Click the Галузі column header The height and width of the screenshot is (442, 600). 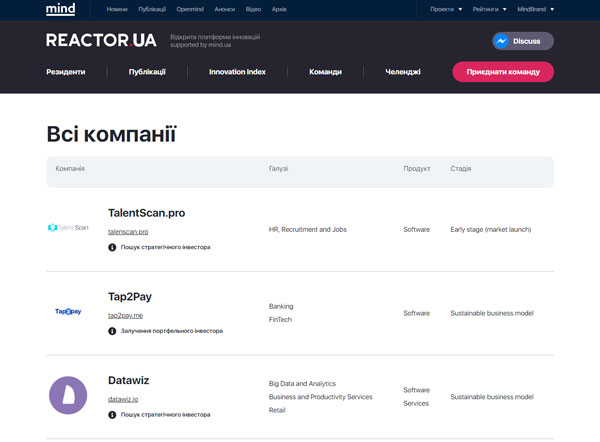point(278,168)
